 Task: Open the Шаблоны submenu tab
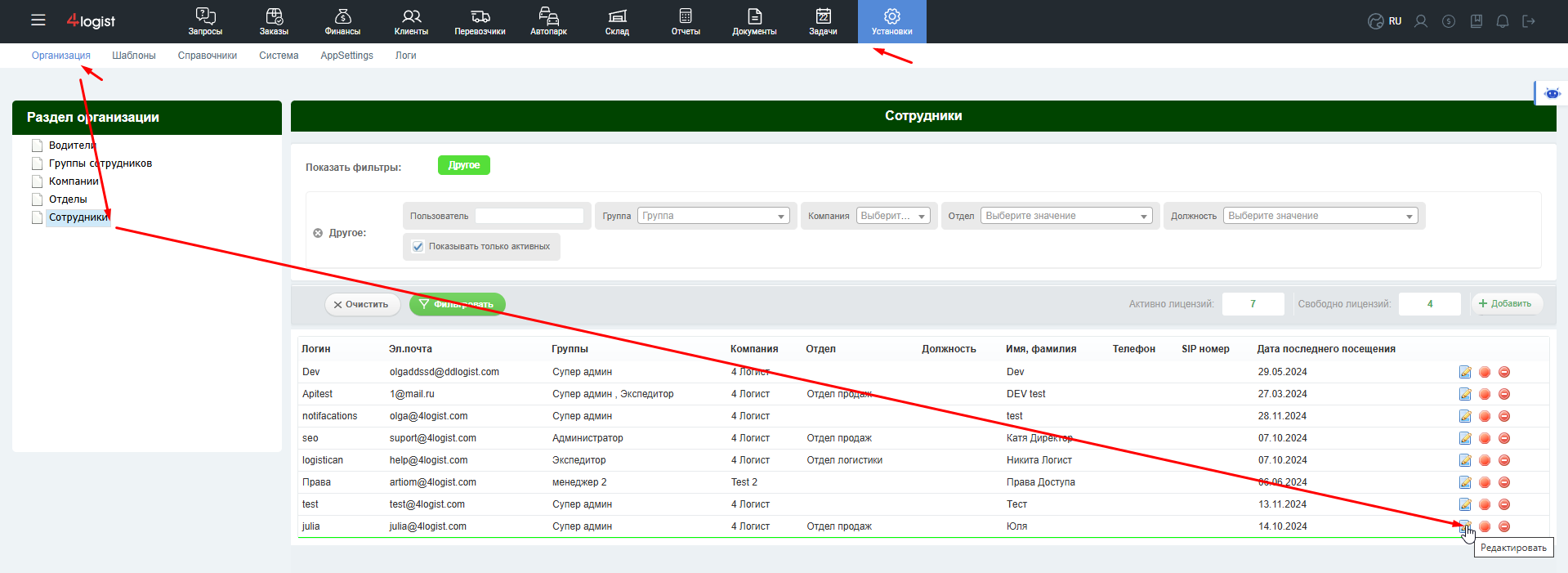tap(134, 56)
